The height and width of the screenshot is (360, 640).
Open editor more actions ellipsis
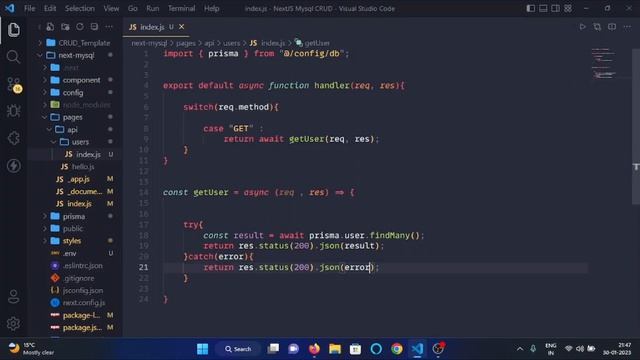627,27
